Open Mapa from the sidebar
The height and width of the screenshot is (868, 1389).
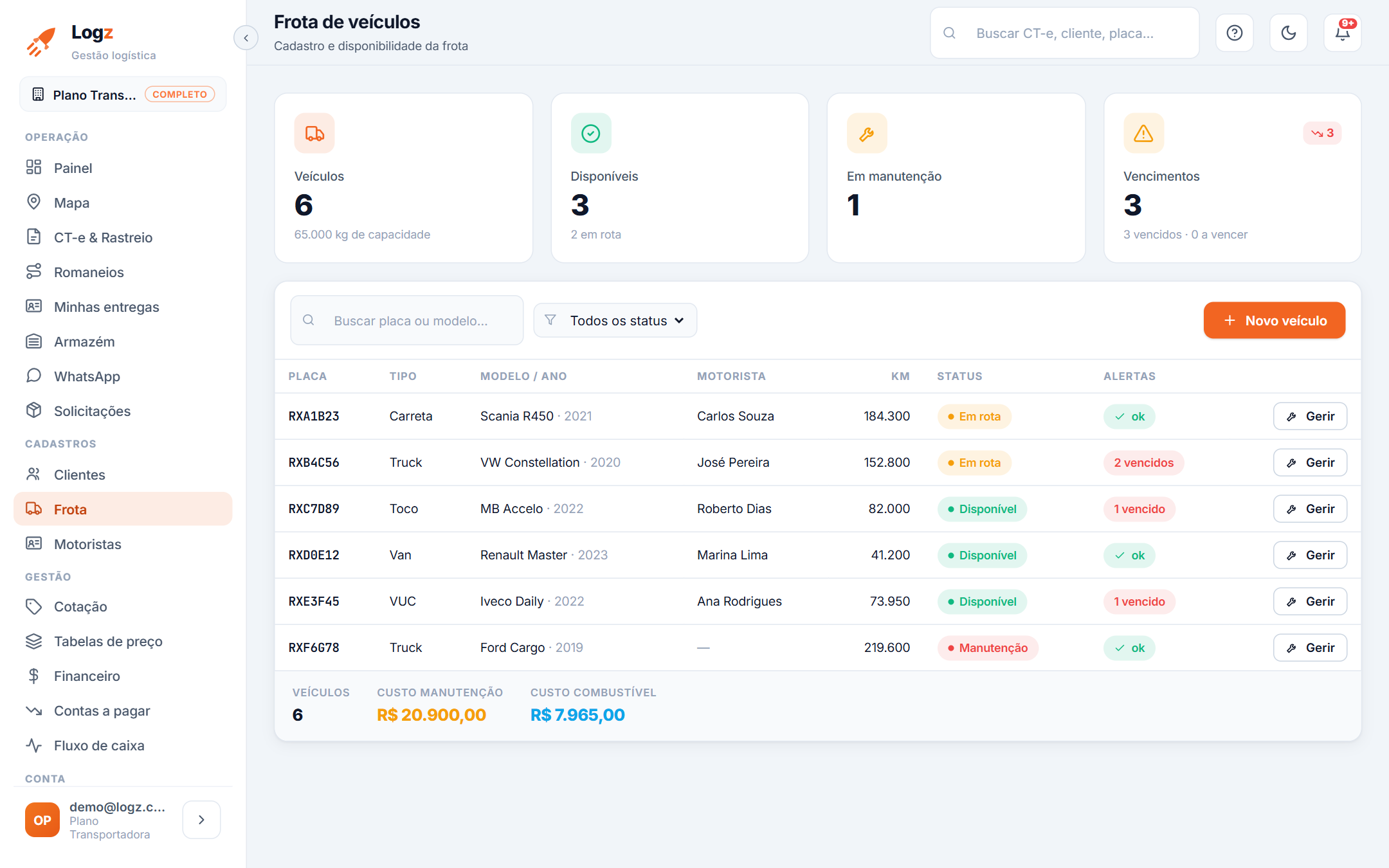point(123,203)
